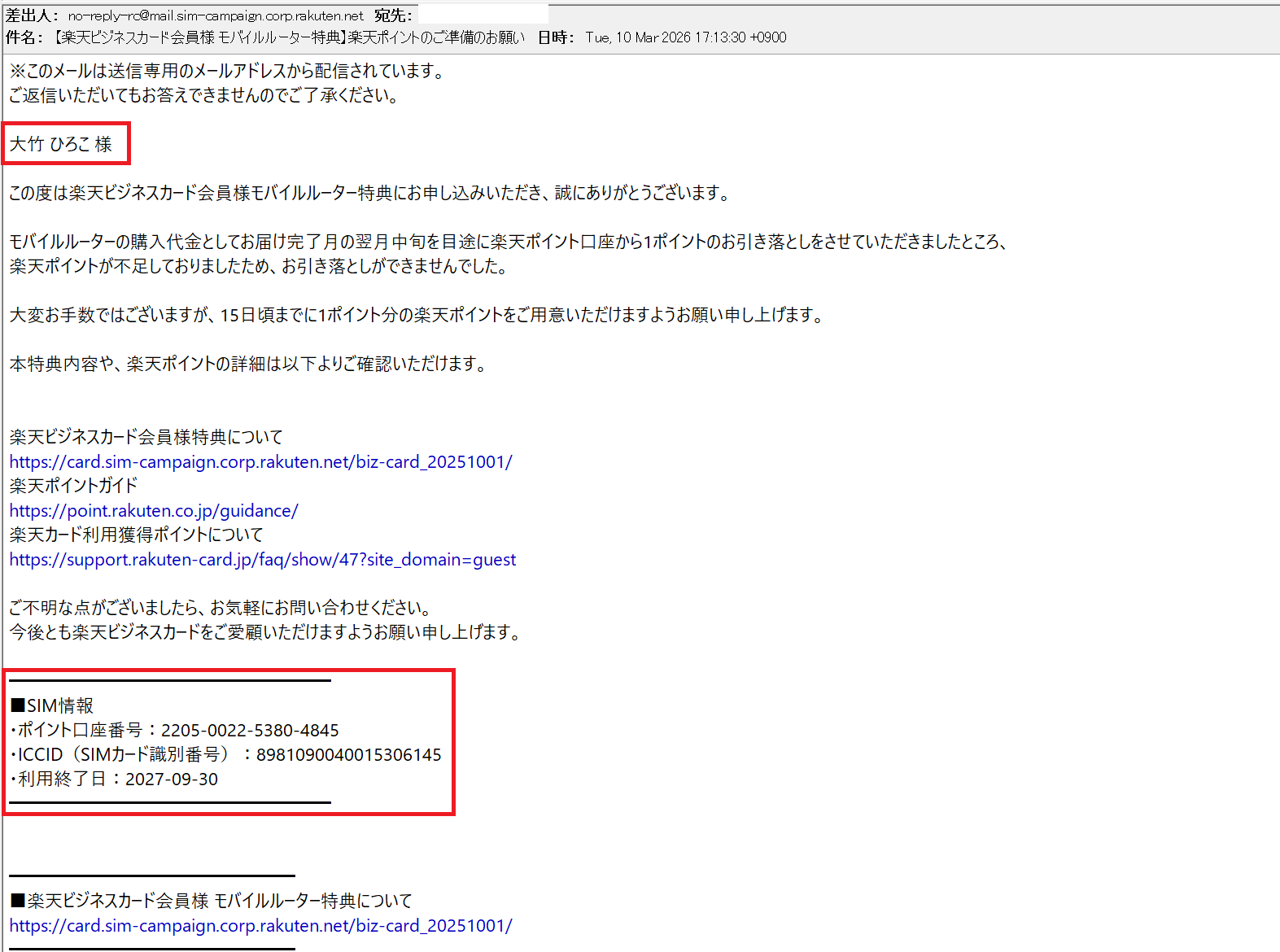Click the ICCID number 8981090040015306145

point(348,755)
